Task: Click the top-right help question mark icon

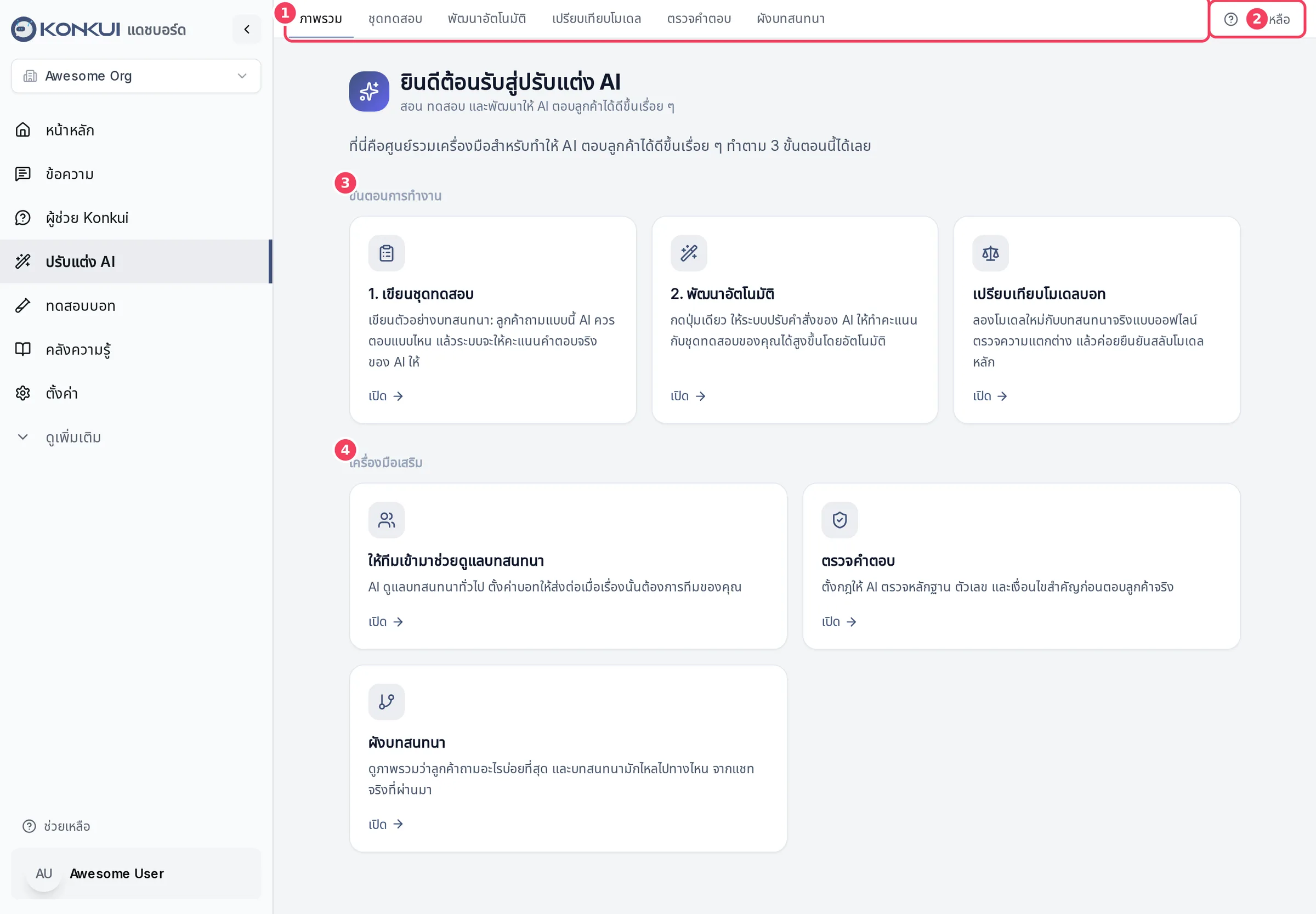Action: point(1230,20)
